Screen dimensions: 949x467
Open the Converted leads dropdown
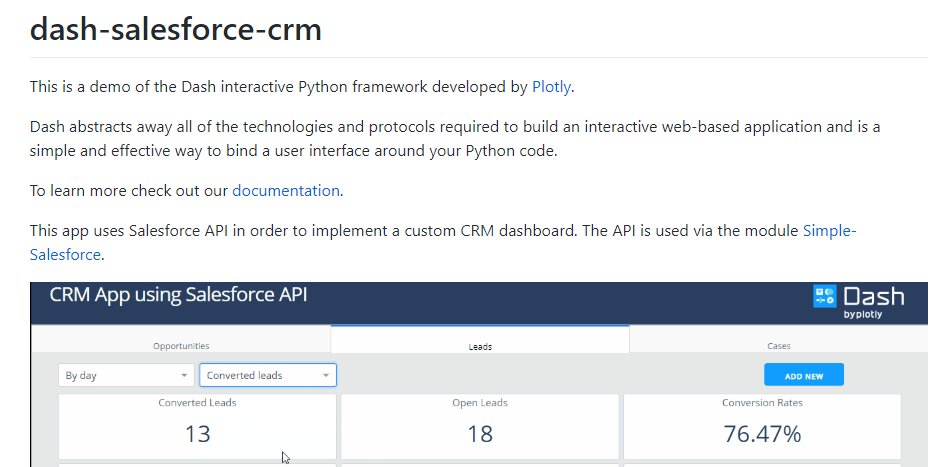click(x=268, y=375)
